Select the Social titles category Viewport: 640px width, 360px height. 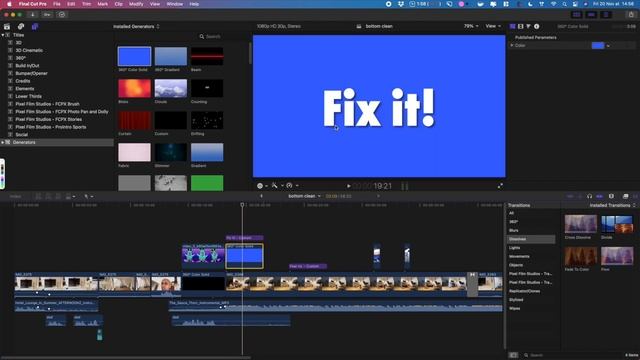(x=22, y=135)
